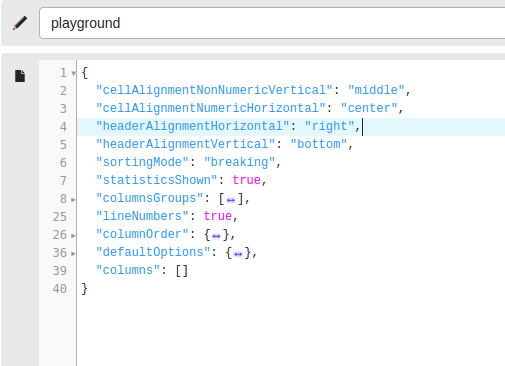Viewport: 505px width, 366px height.
Task: Click the "lineNumbers" key
Action: pyautogui.click(x=142, y=216)
